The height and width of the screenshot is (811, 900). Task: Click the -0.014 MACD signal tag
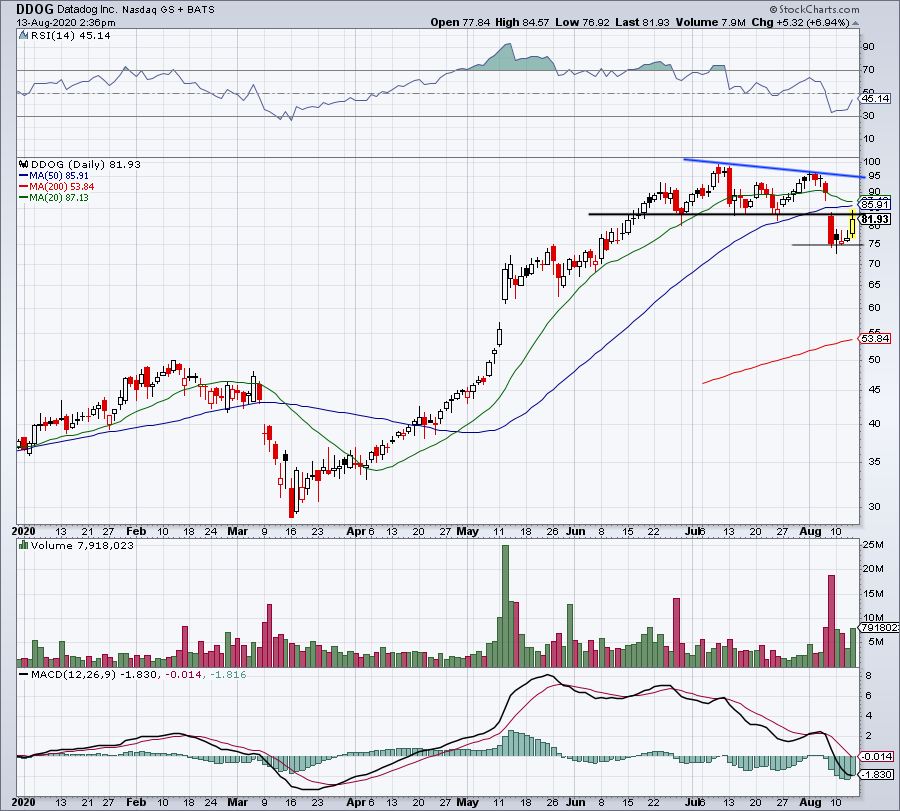point(876,757)
